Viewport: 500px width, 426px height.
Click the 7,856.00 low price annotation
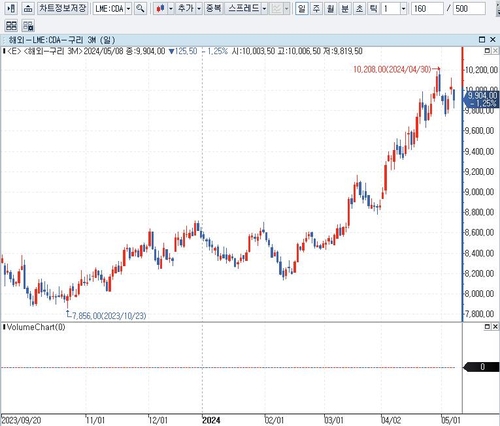click(109, 315)
